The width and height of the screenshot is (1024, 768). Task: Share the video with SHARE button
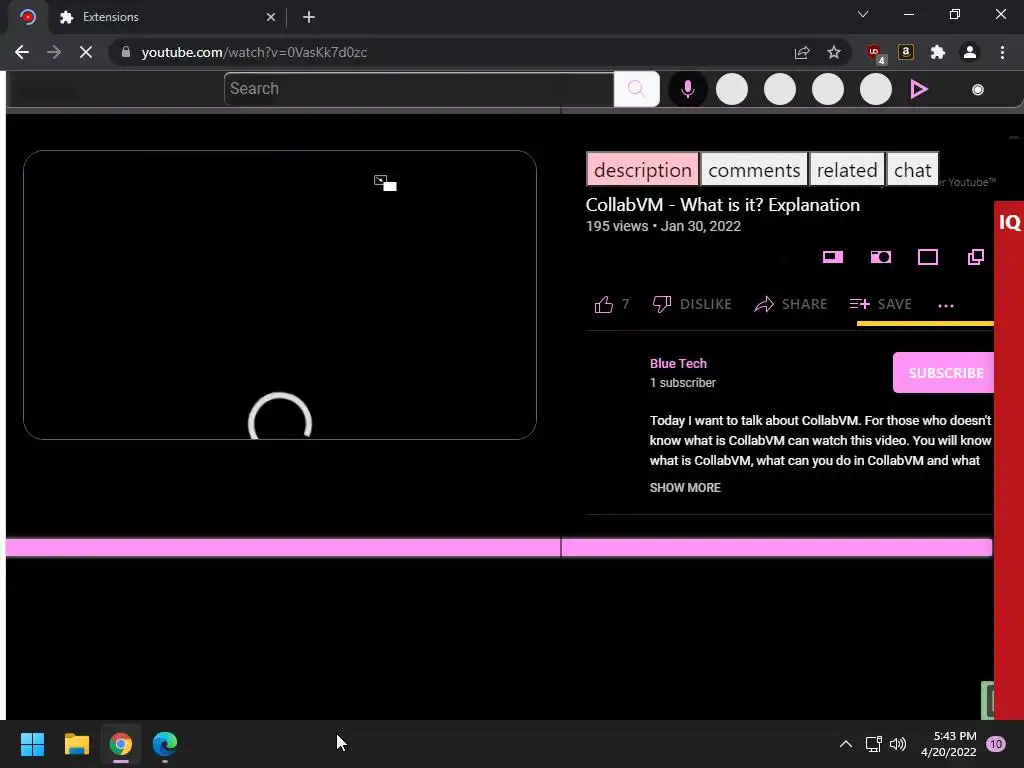[x=791, y=304]
